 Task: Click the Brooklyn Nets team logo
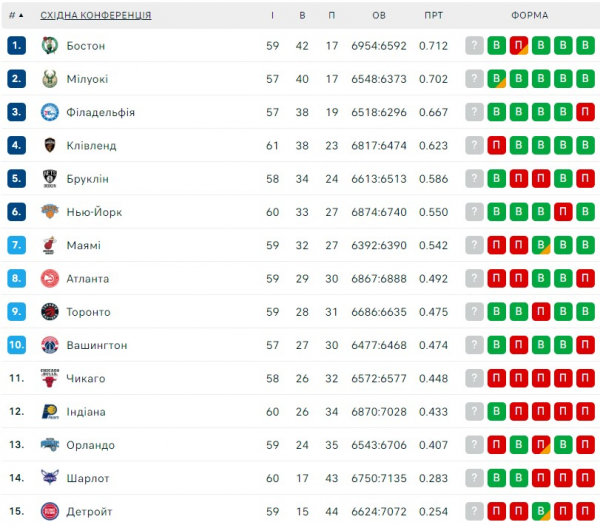tap(50, 179)
